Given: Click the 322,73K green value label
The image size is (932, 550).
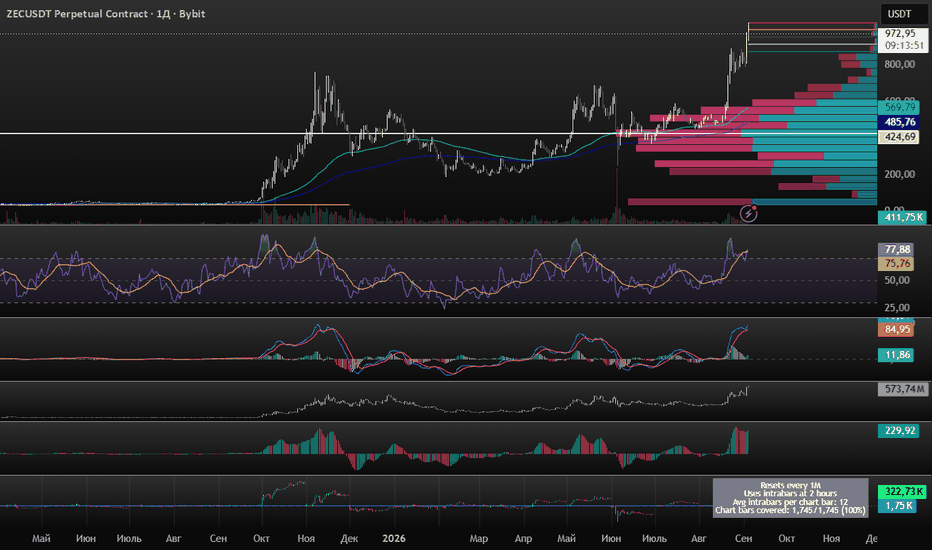Looking at the screenshot, I should (x=902, y=492).
